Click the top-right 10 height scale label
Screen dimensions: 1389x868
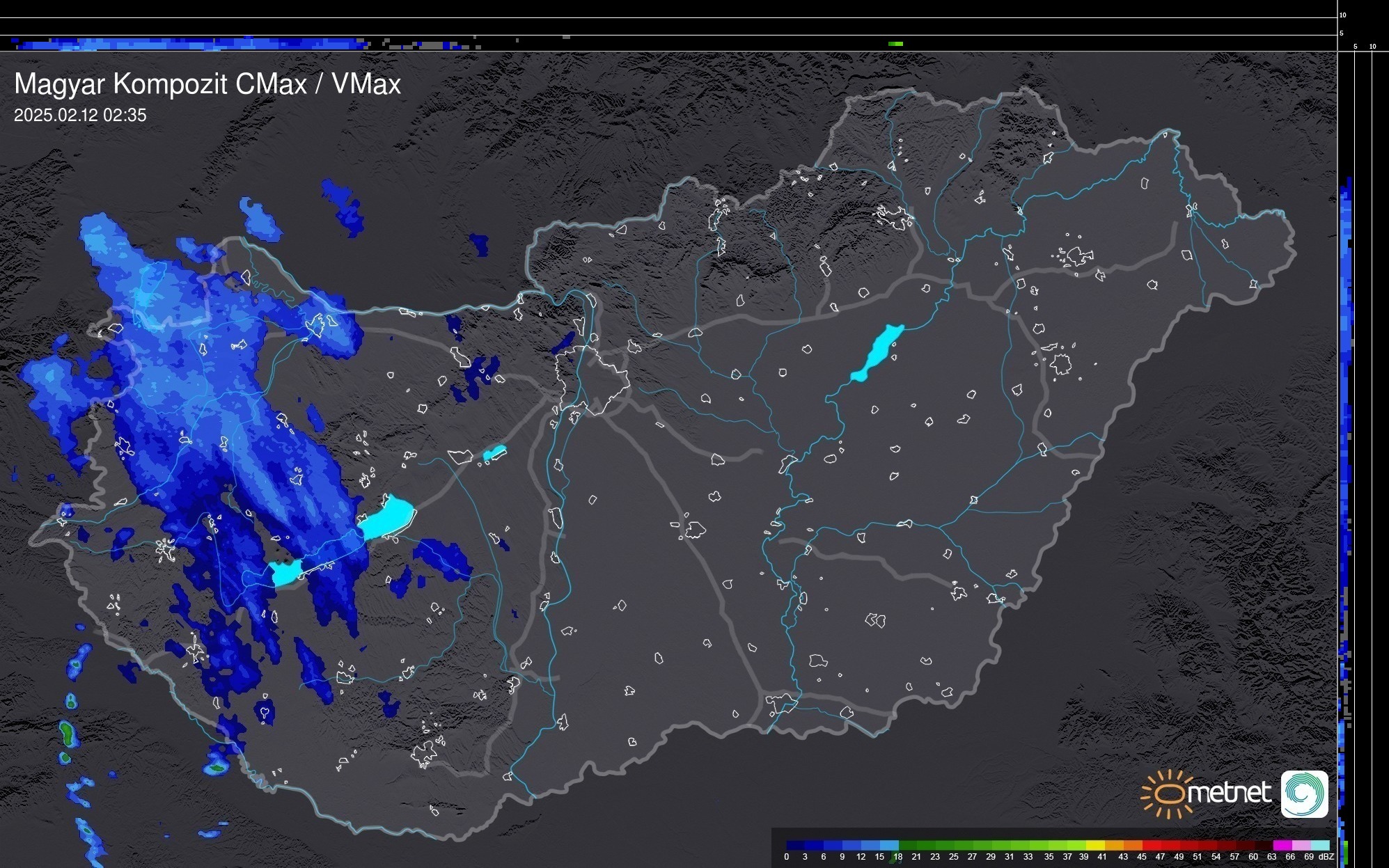click(1343, 15)
